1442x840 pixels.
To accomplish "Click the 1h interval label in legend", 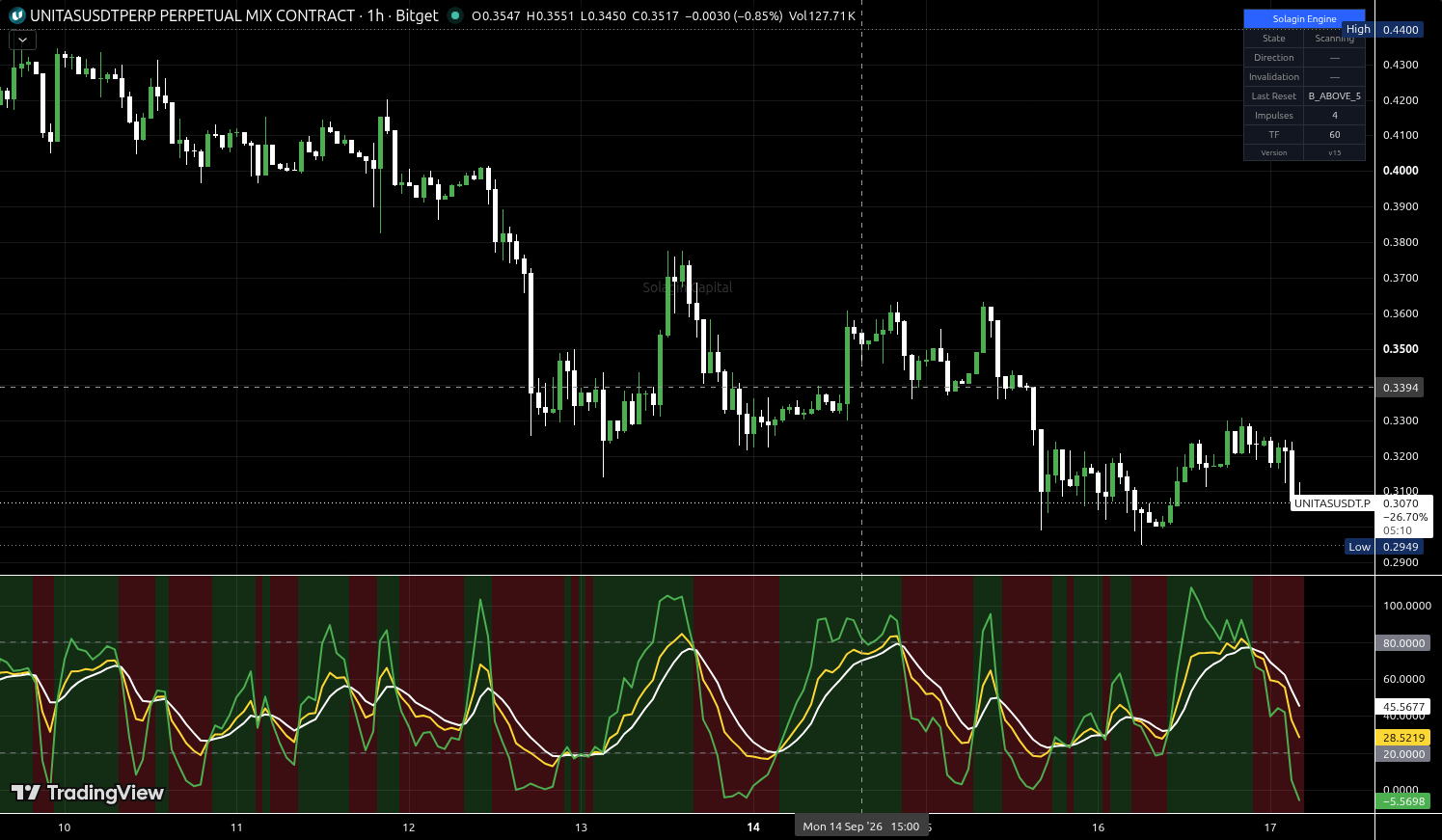I will (375, 15).
